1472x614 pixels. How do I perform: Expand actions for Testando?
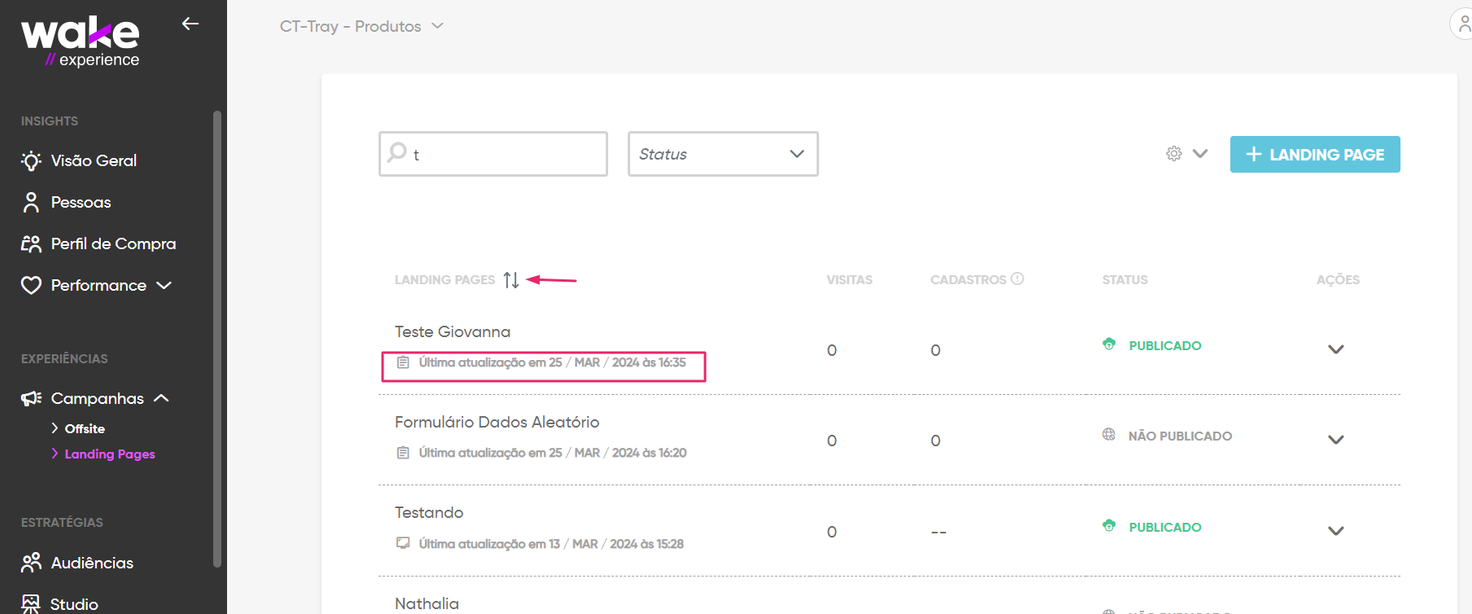(1336, 531)
